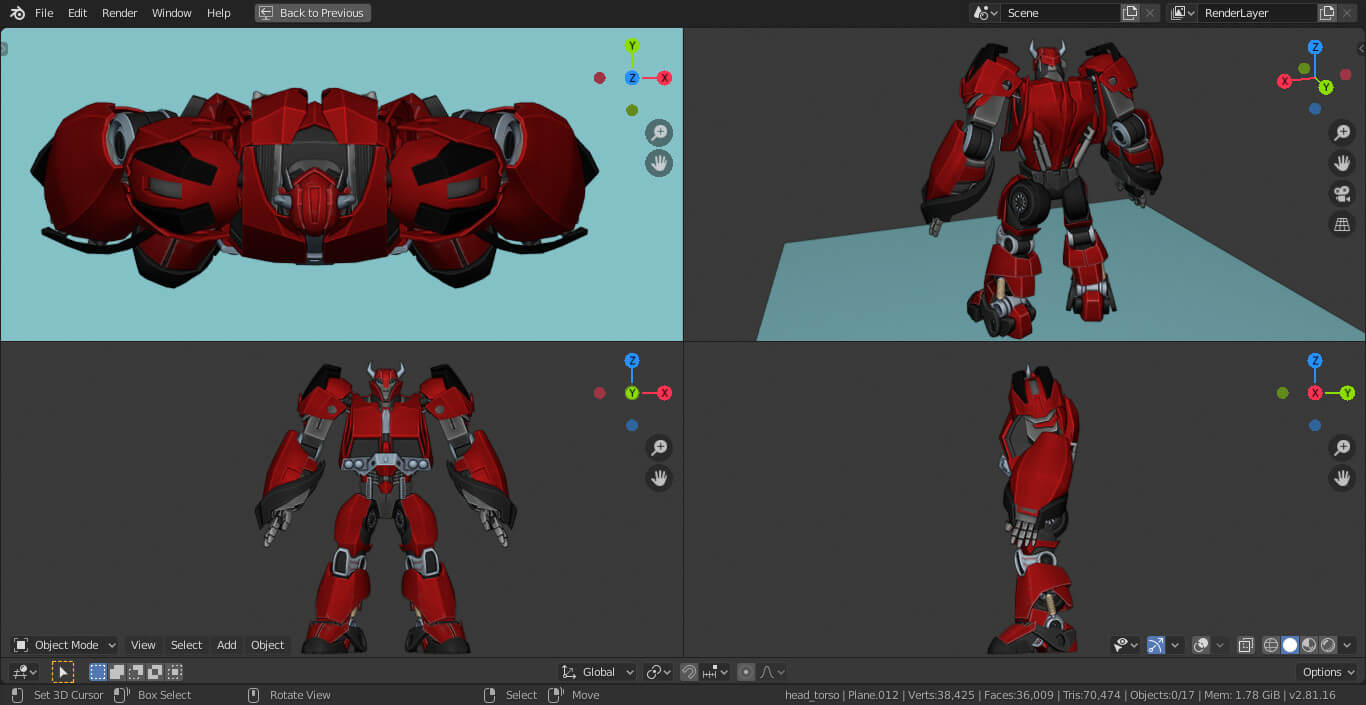Click 'head_torso' in the status bar
The height and width of the screenshot is (705, 1366).
click(812, 695)
